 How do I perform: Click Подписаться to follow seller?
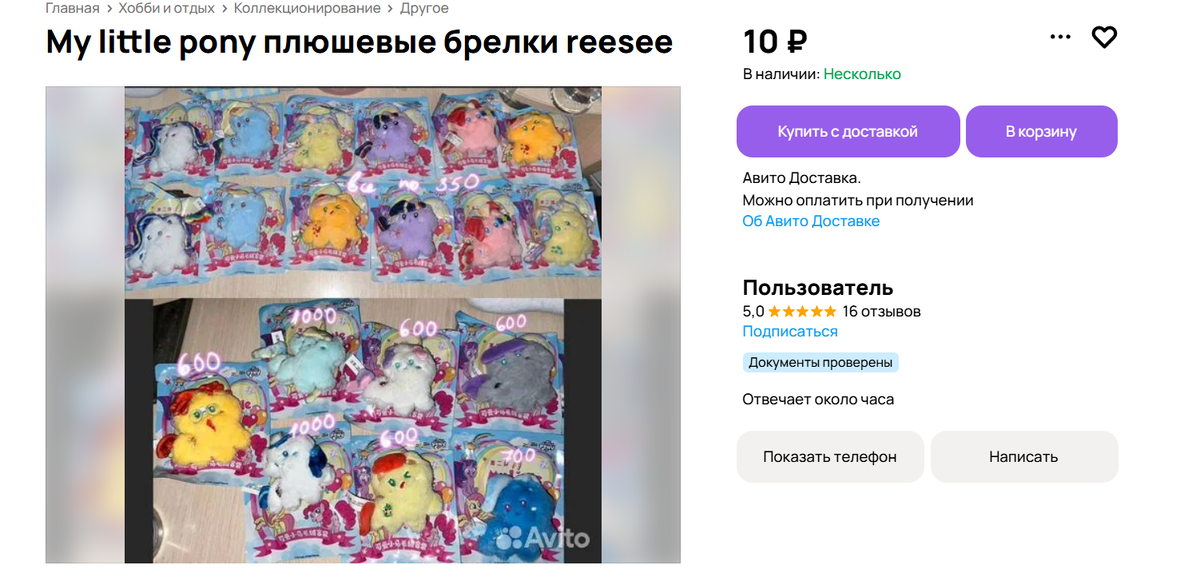coord(790,331)
